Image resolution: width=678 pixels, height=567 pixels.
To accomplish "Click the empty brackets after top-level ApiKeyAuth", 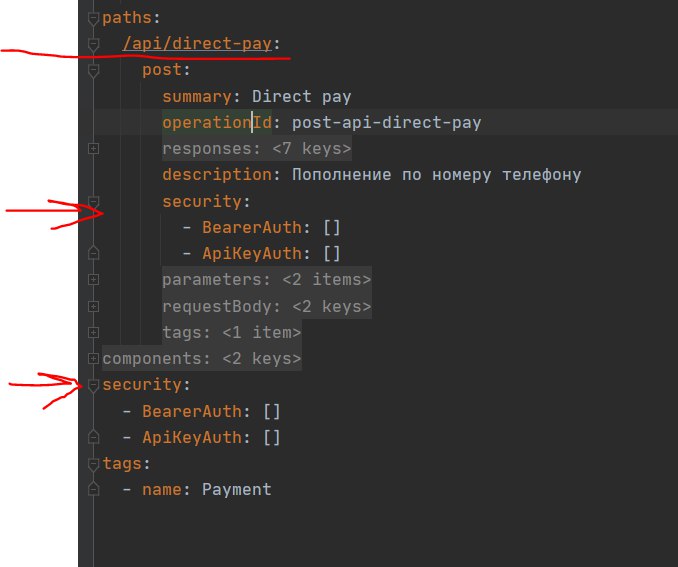I will click(272, 437).
